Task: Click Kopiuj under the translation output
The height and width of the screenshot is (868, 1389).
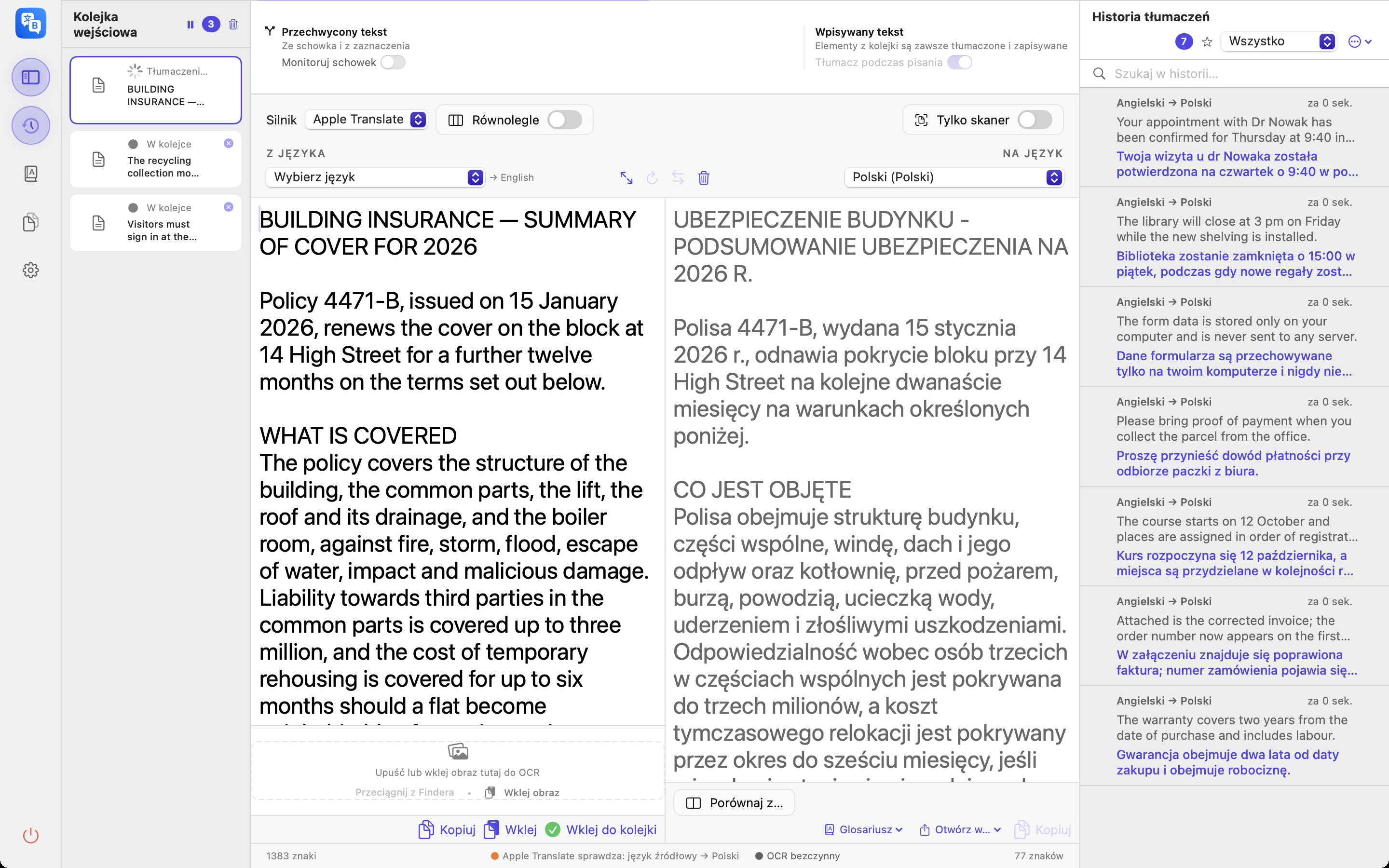Action: (x=1043, y=829)
